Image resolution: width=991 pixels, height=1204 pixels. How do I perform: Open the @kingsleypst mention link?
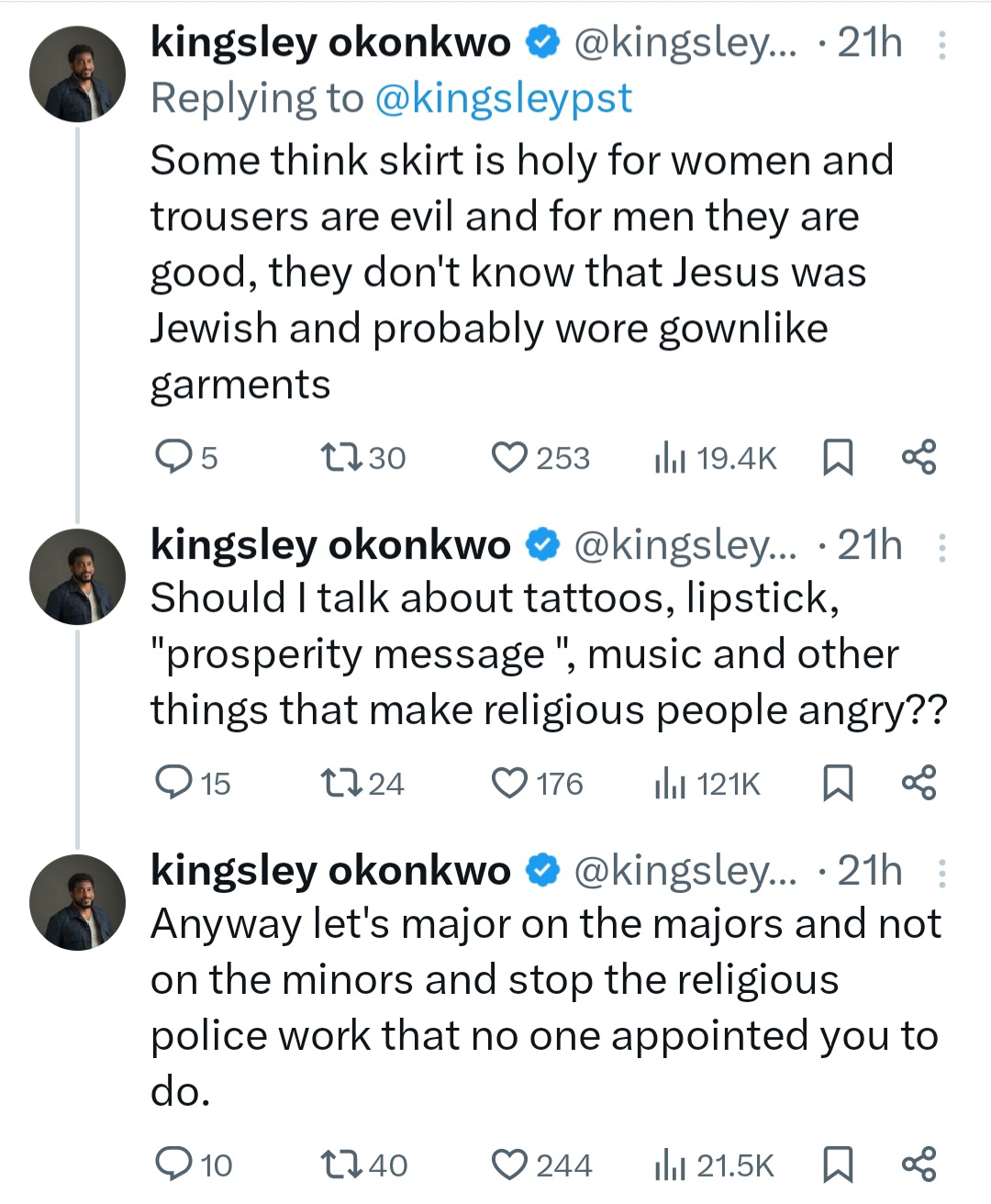coord(504,98)
